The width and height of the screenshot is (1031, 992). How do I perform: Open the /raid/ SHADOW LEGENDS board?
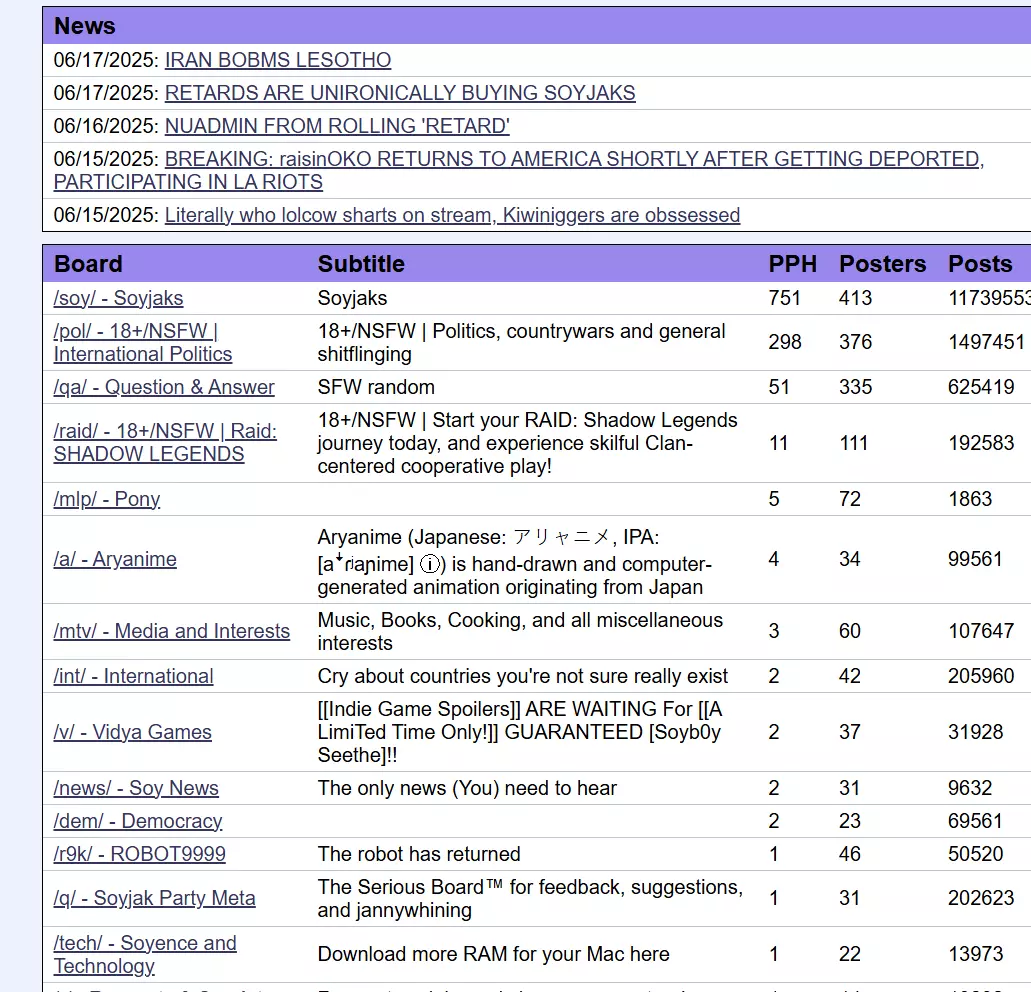[165, 442]
